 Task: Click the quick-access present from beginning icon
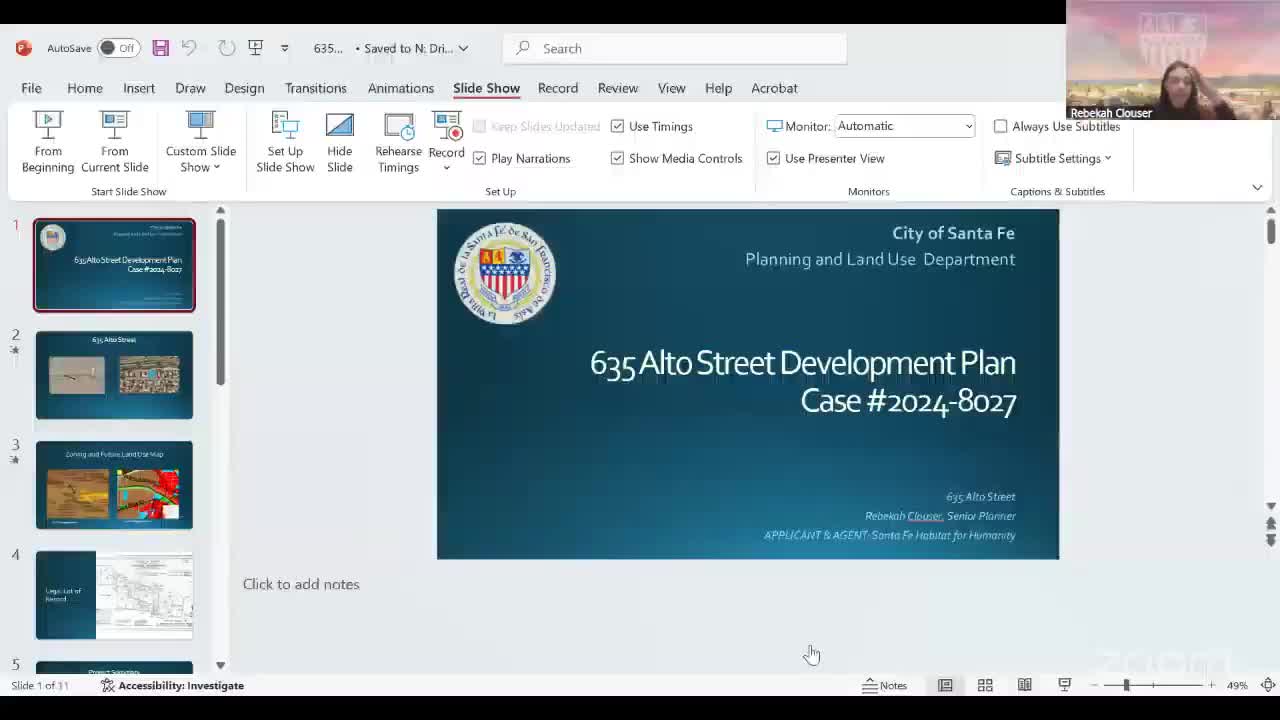(x=256, y=48)
